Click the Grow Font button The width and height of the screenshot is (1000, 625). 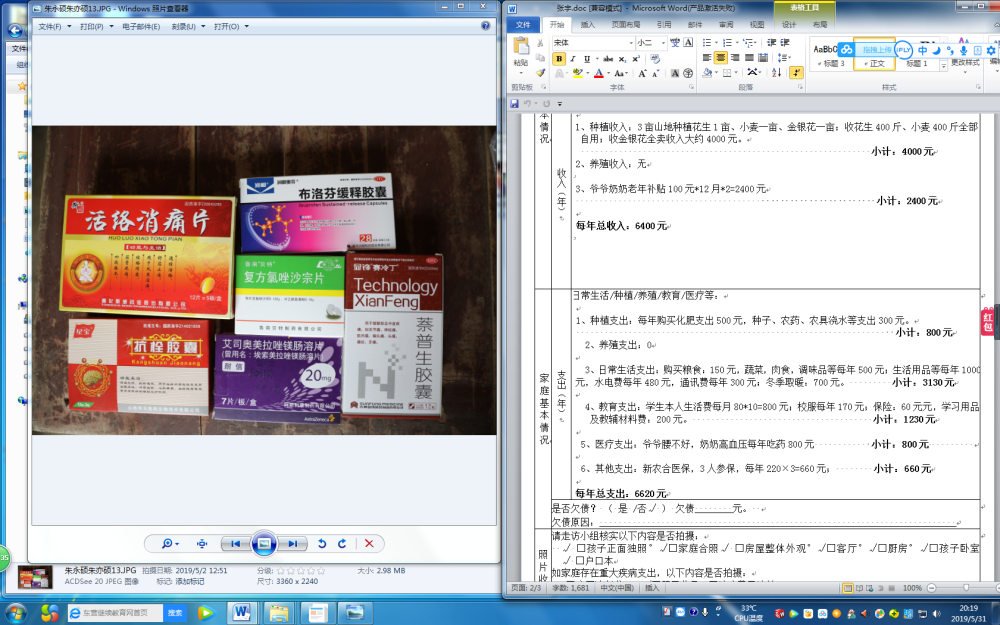coord(642,73)
